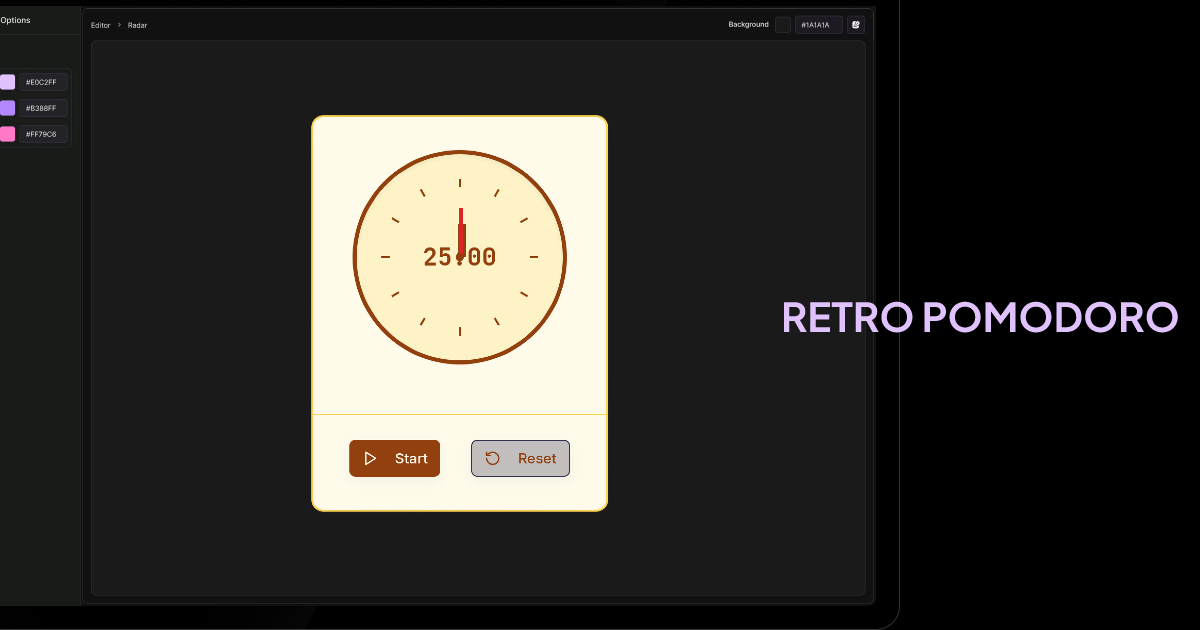Select the #E0C2FF color swatch
The image size is (1200, 630).
(x=6, y=82)
